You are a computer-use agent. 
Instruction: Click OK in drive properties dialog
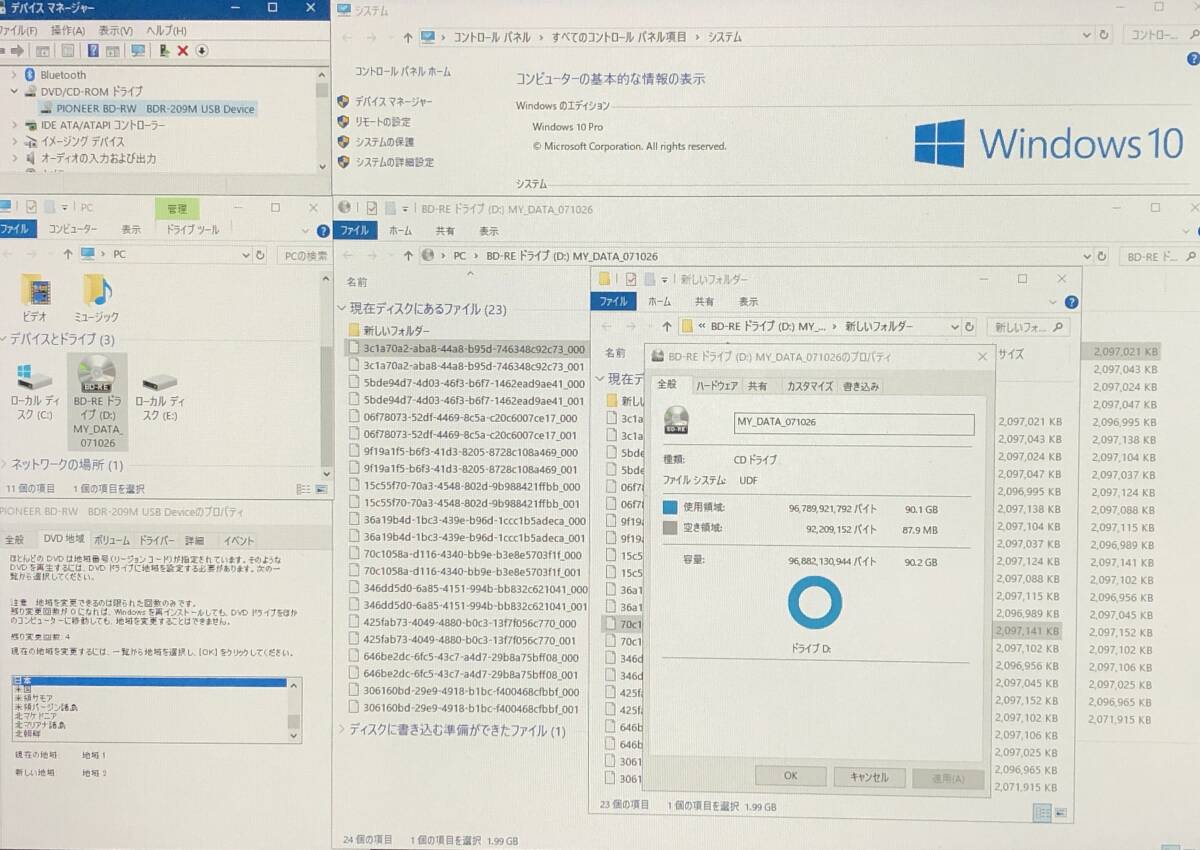[x=790, y=777]
